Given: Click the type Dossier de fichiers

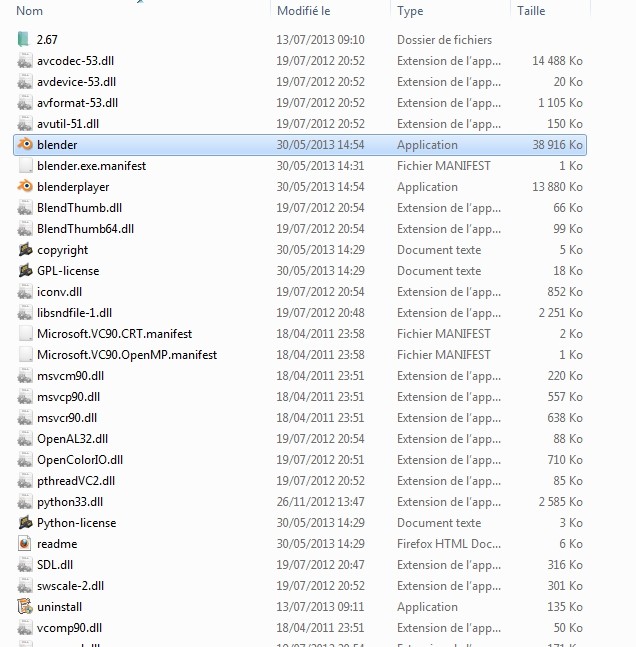Looking at the screenshot, I should [444, 40].
